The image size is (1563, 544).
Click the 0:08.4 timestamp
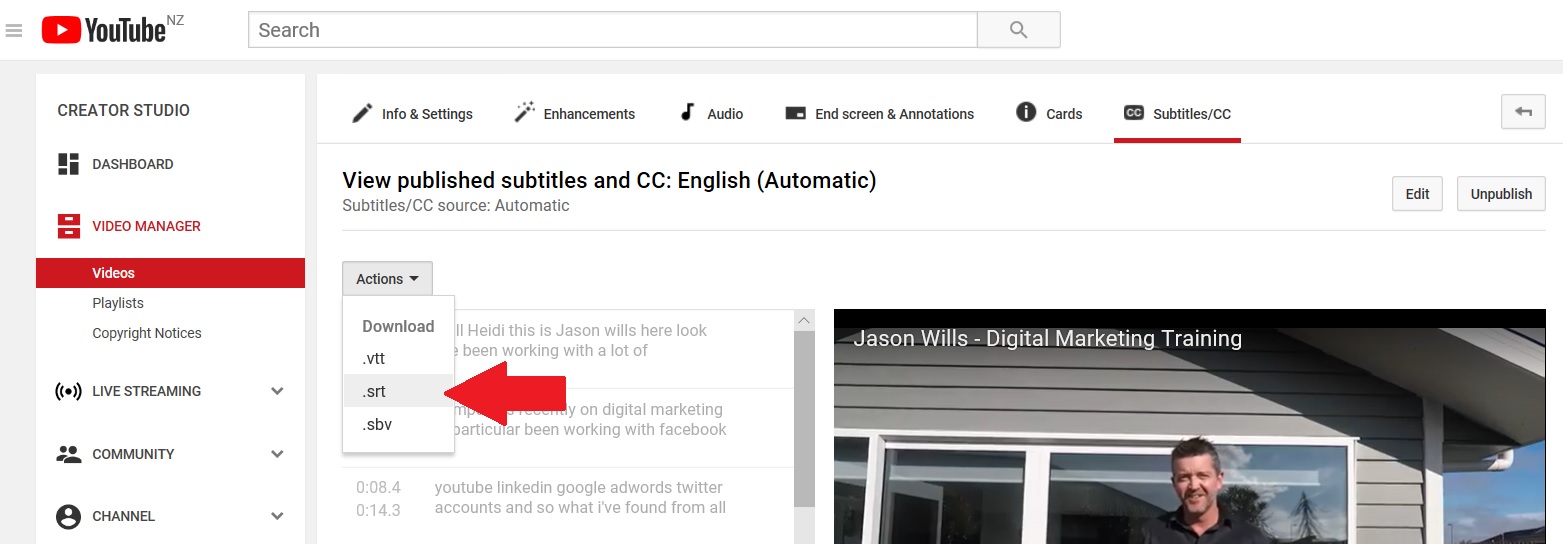click(378, 487)
